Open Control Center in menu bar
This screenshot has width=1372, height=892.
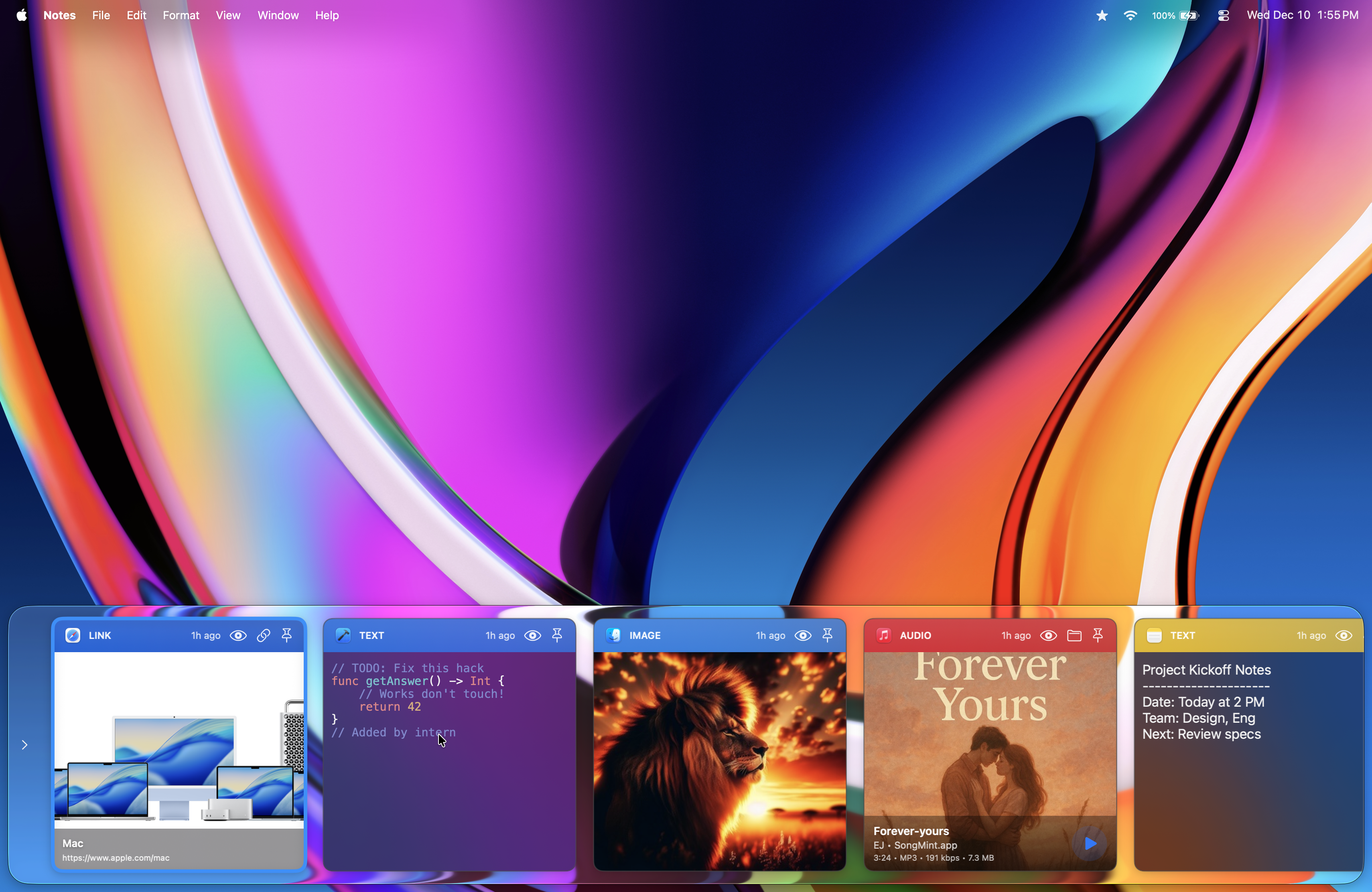tap(1223, 16)
